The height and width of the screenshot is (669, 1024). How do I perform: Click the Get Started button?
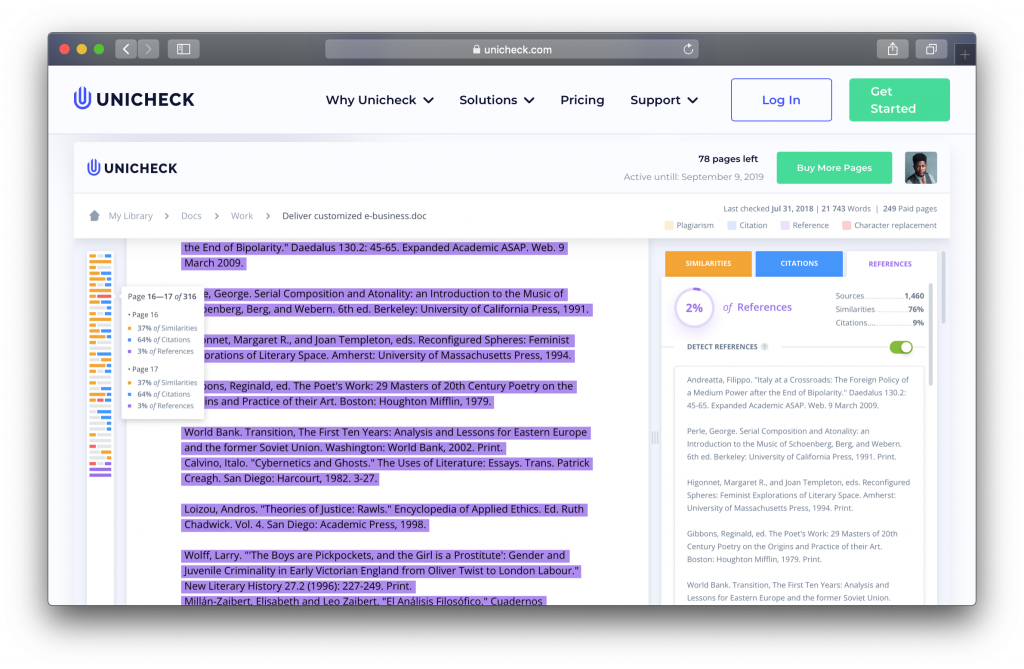coord(899,100)
